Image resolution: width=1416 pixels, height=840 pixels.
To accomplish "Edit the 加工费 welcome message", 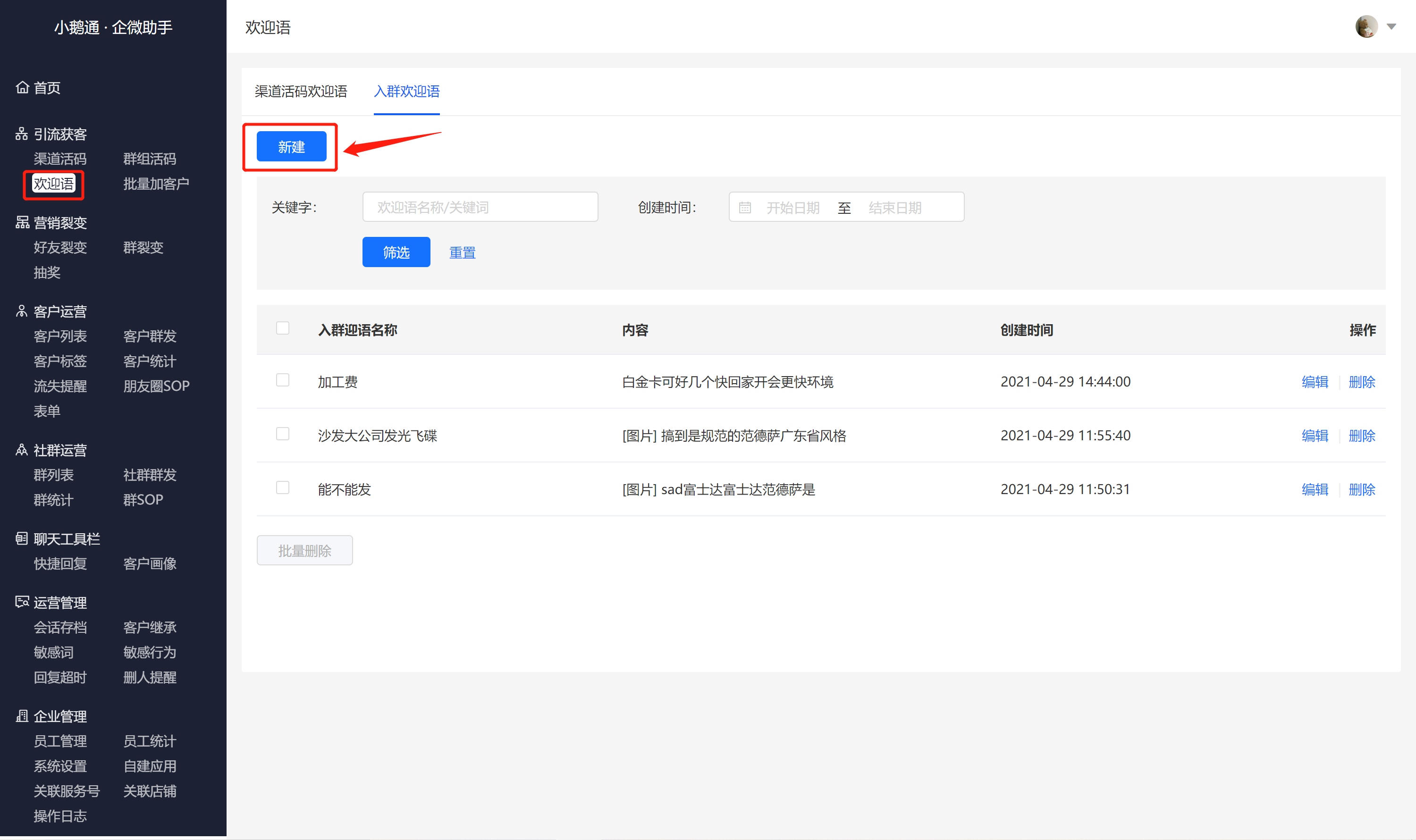I will [1315, 382].
